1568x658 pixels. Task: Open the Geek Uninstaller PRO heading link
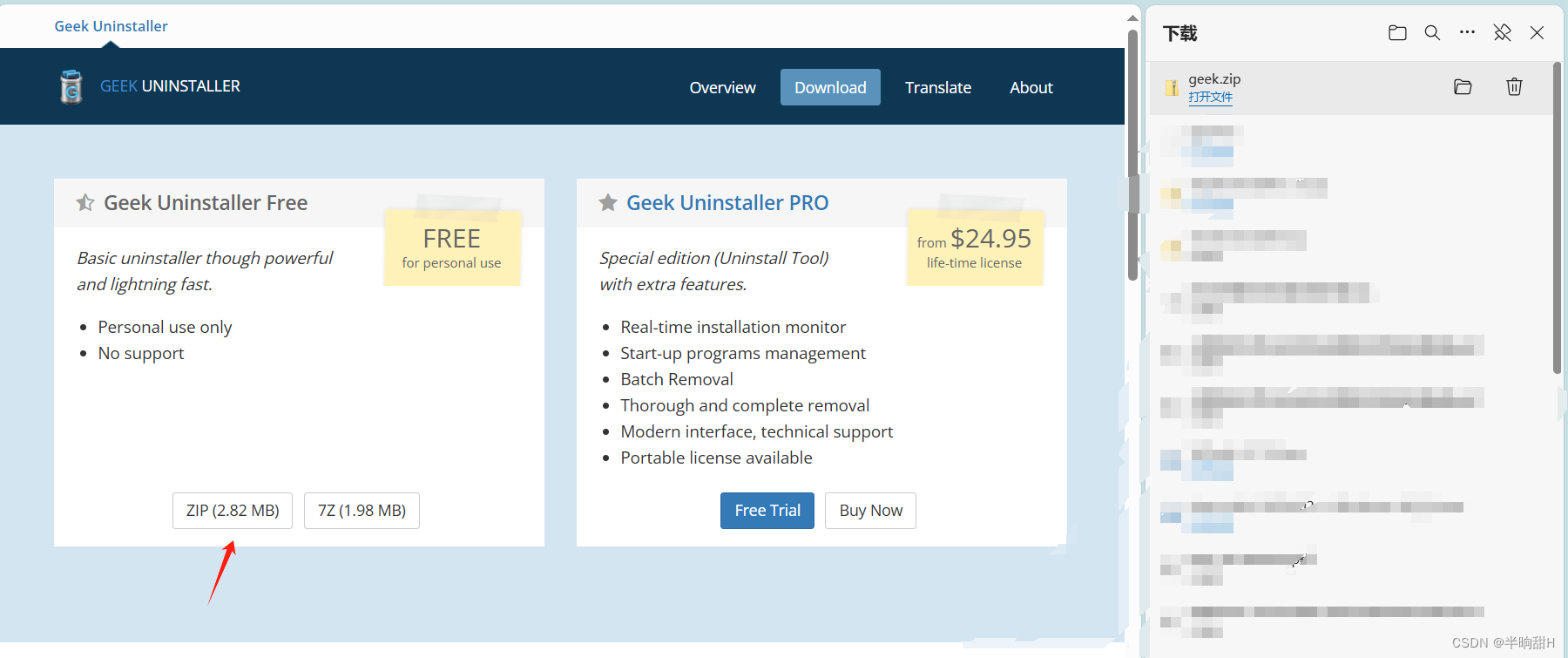[727, 203]
